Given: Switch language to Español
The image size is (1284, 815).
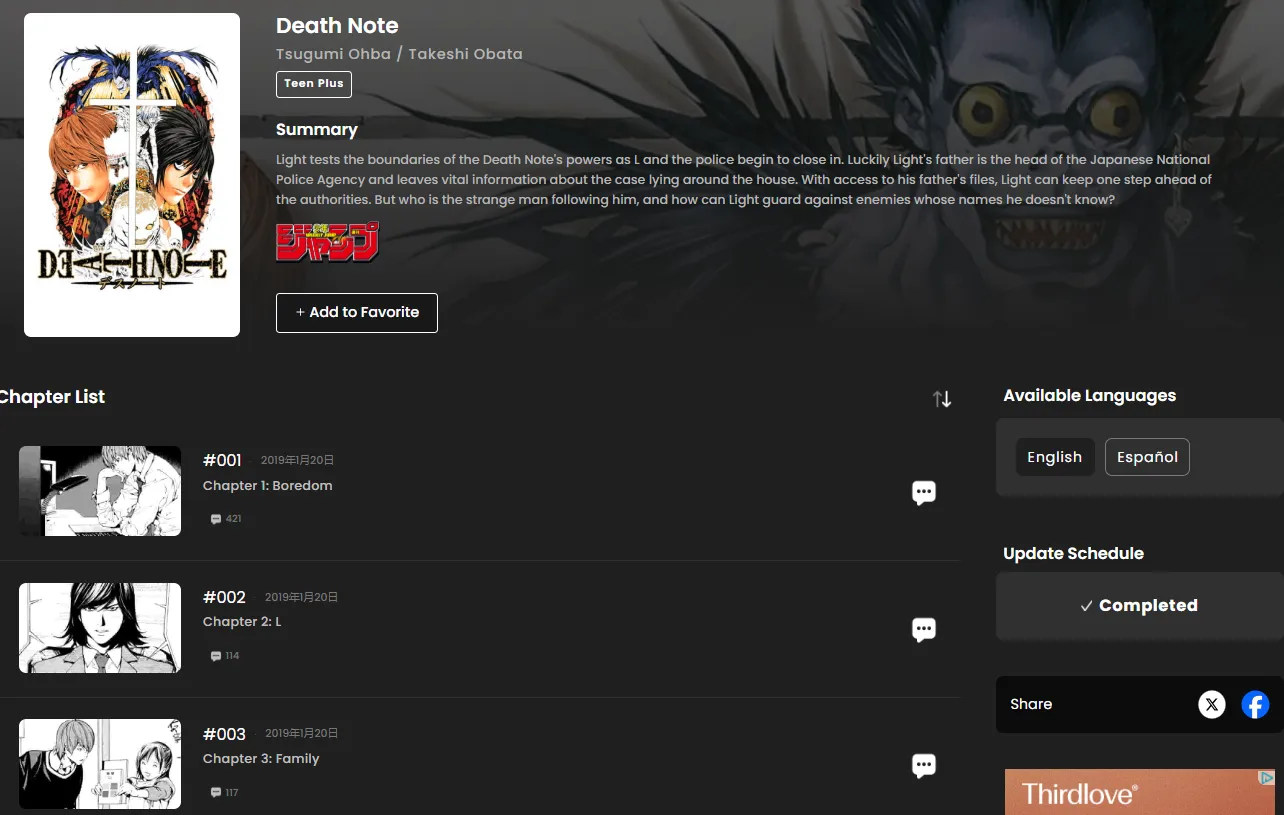Looking at the screenshot, I should point(1147,457).
